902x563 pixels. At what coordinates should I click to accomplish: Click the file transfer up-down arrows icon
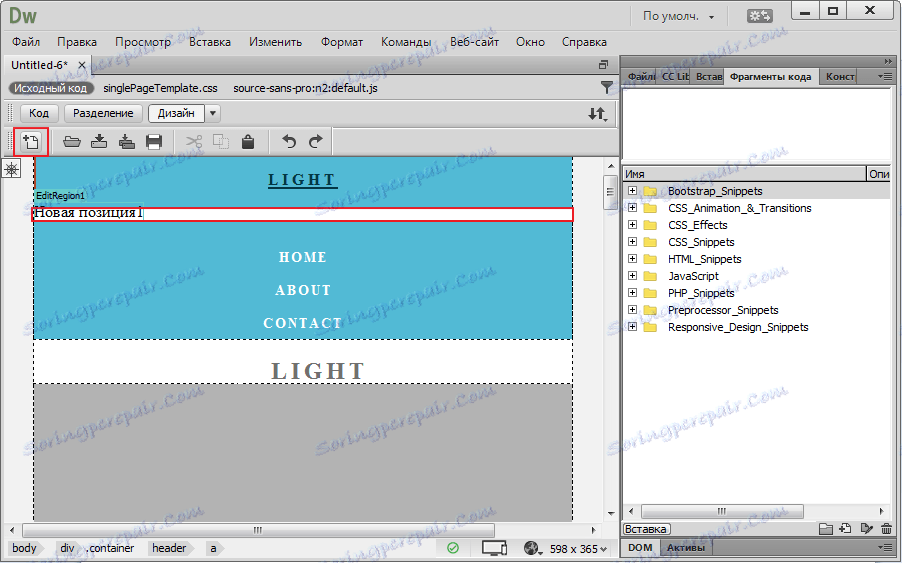pos(598,114)
